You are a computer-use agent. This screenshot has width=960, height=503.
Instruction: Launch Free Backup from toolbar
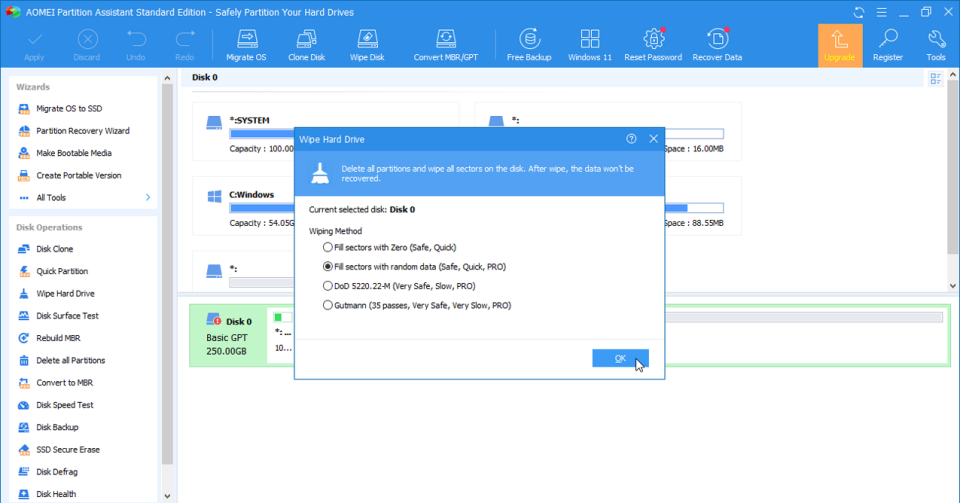pos(529,45)
